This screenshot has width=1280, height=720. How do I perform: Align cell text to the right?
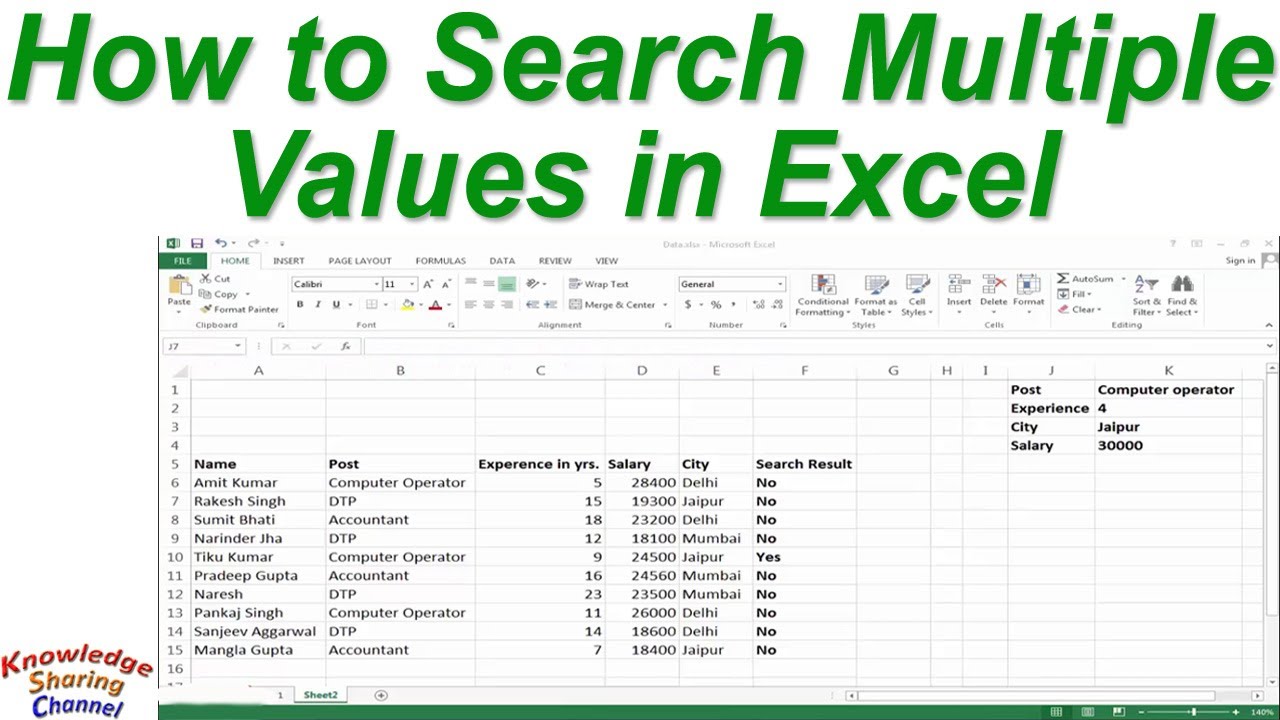coord(507,305)
